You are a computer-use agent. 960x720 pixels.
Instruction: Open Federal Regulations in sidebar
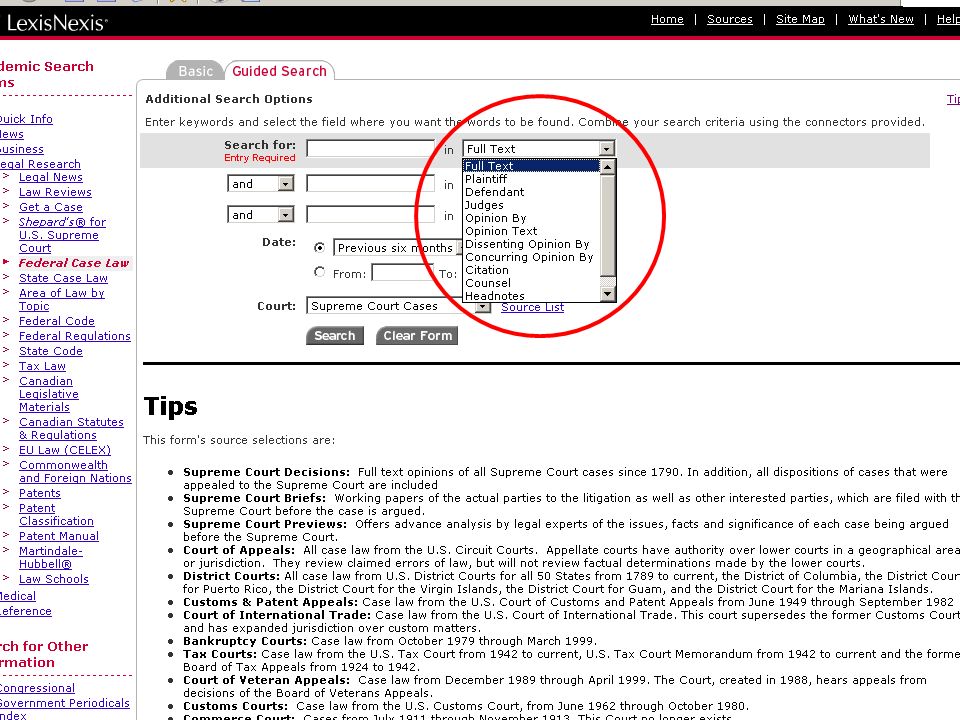click(75, 336)
